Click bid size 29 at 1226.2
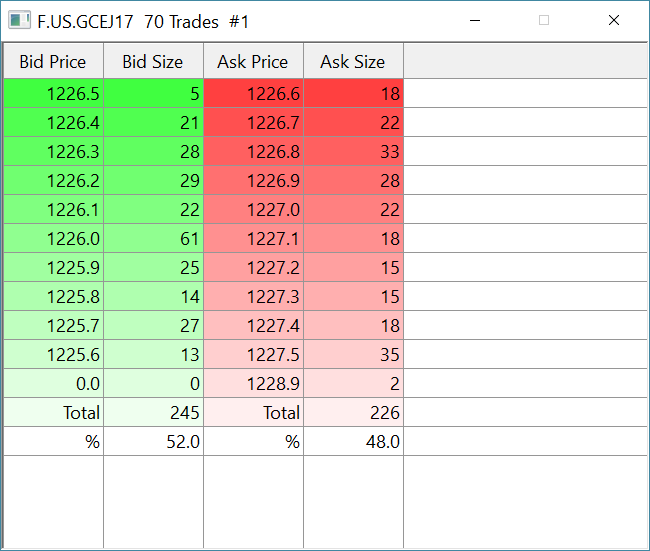 pyautogui.click(x=153, y=180)
